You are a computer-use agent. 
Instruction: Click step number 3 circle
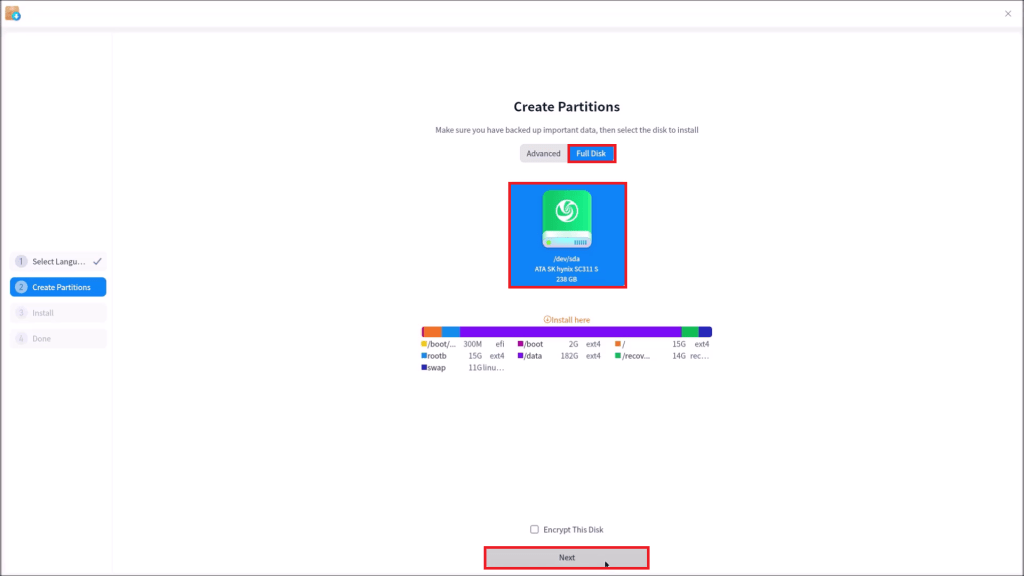click(x=21, y=313)
